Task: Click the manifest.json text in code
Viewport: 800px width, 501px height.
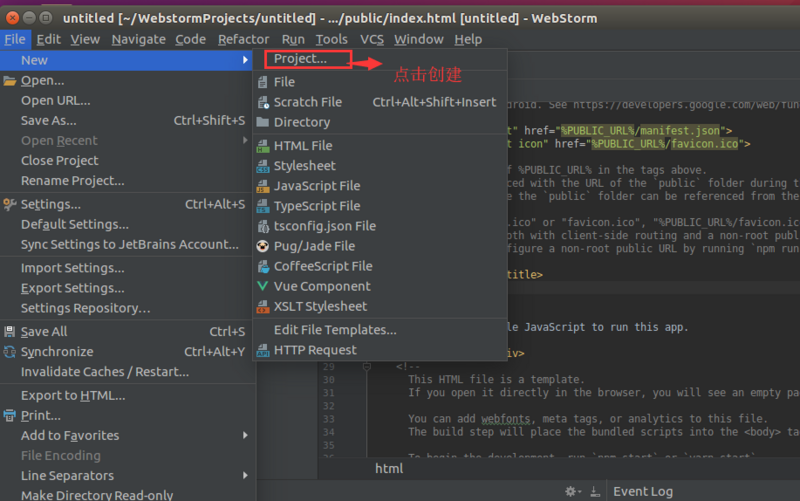Action: pyautogui.click(x=680, y=131)
